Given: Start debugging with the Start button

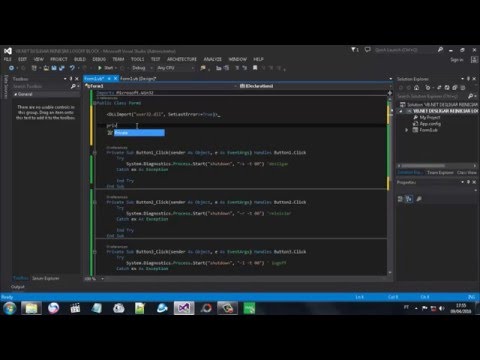Looking at the screenshot, I should coord(106,68).
